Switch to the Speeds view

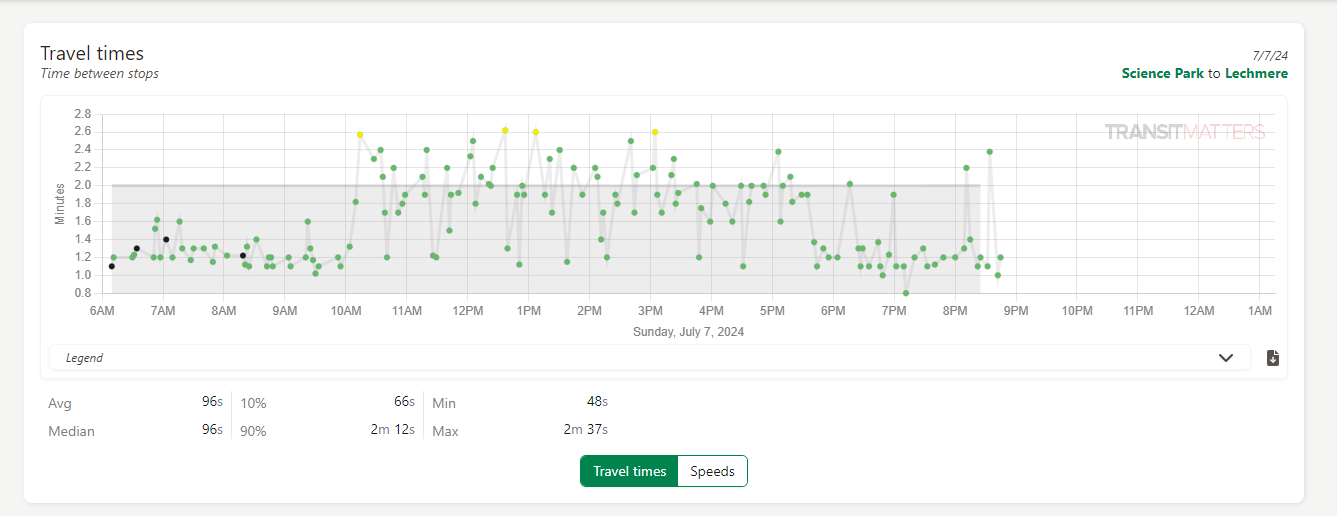pos(712,471)
